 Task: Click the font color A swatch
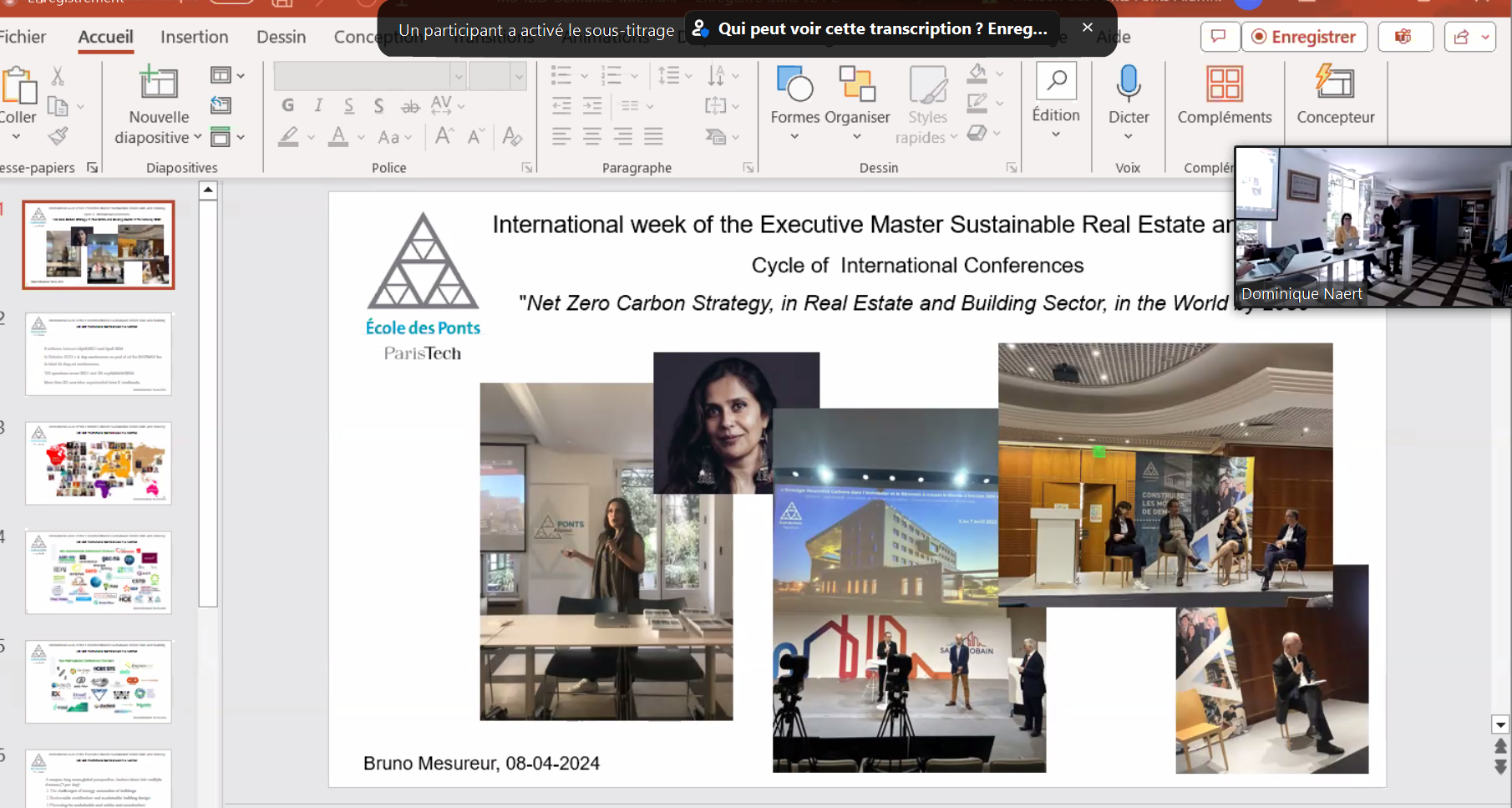click(338, 136)
